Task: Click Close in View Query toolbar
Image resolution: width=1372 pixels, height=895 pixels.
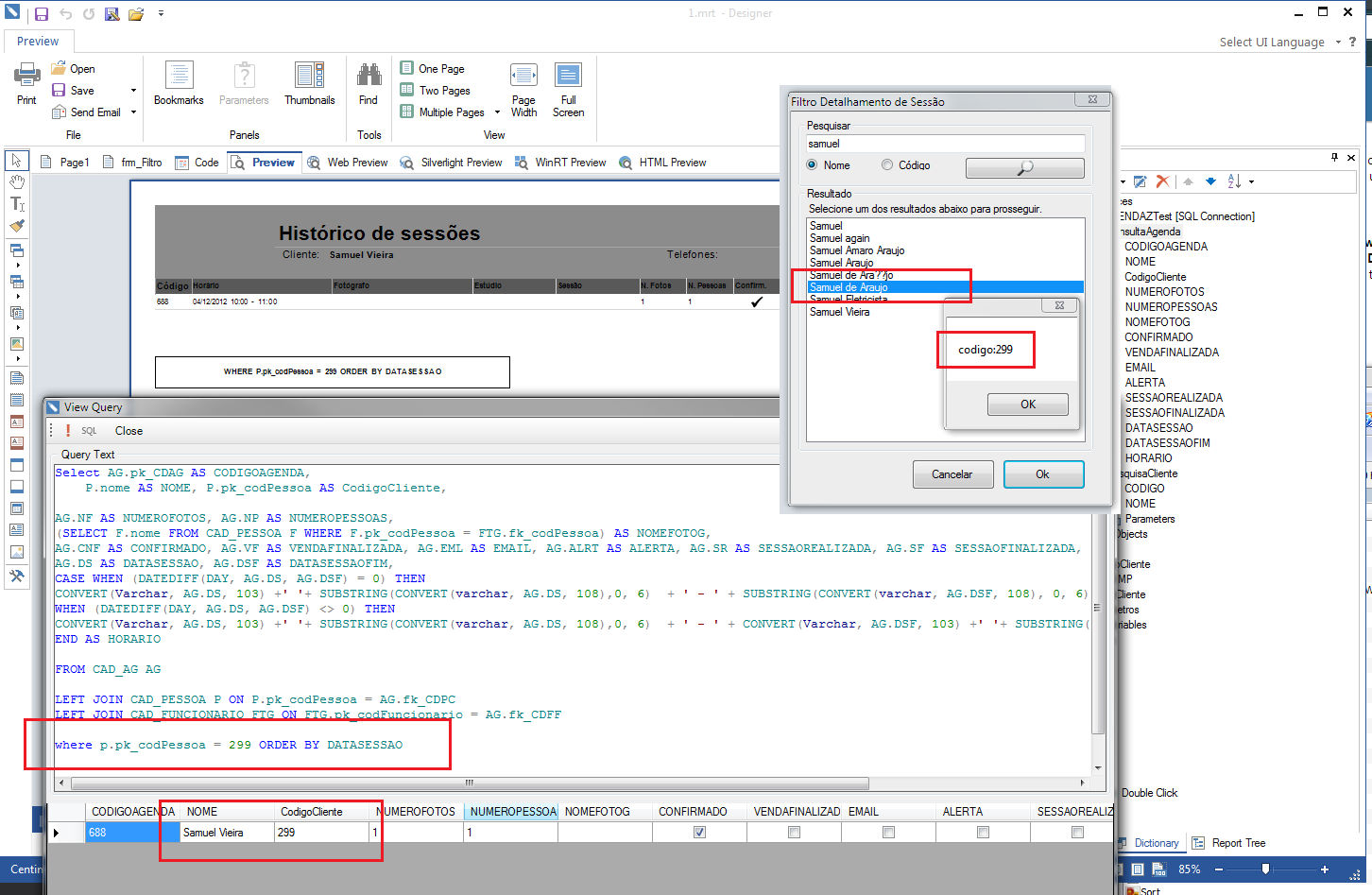Action: [x=129, y=431]
